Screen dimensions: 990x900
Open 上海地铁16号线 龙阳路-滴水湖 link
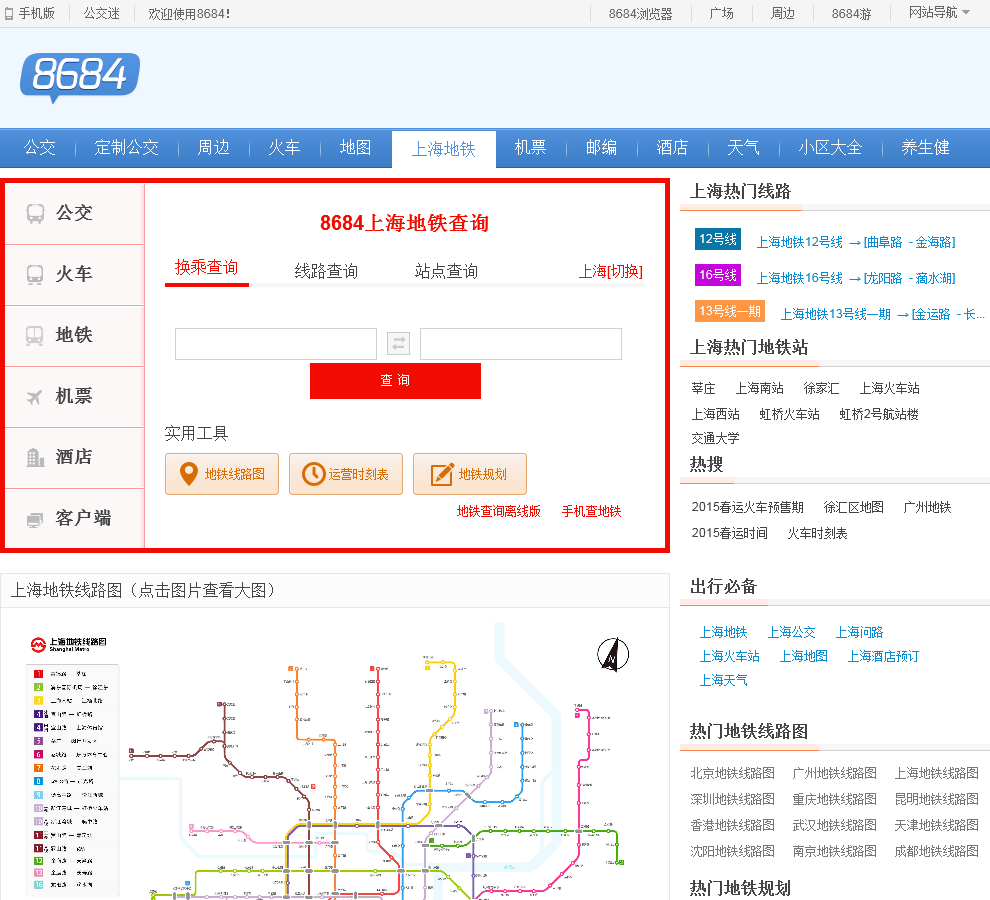[856, 279]
